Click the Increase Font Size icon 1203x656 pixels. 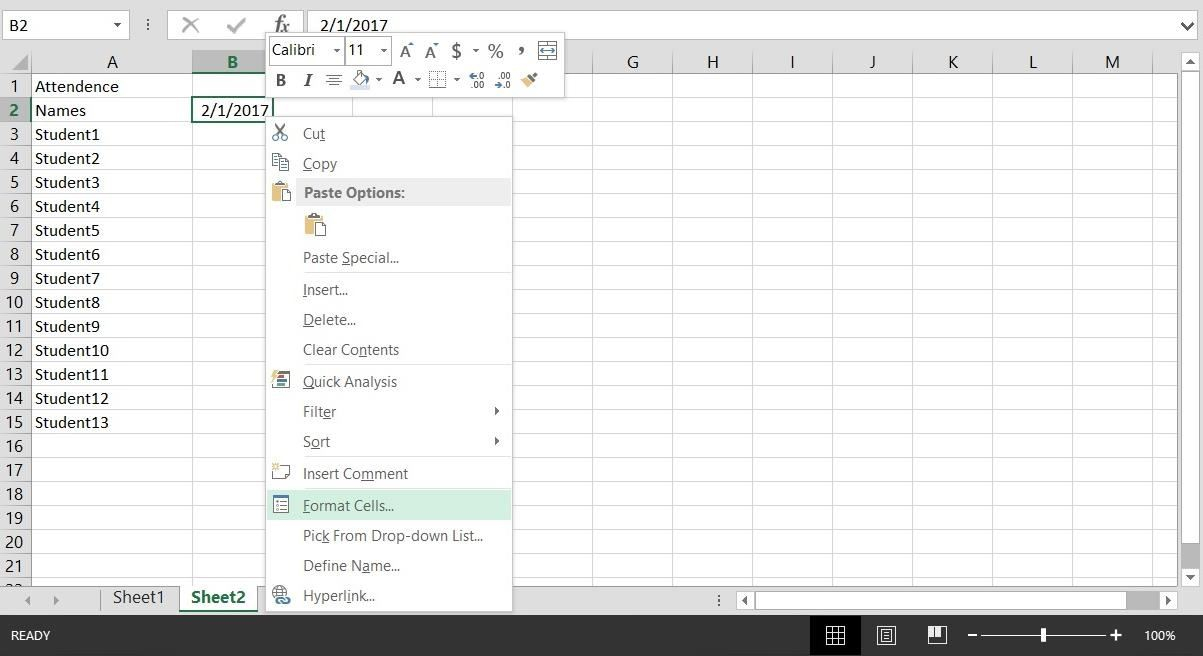coord(406,50)
